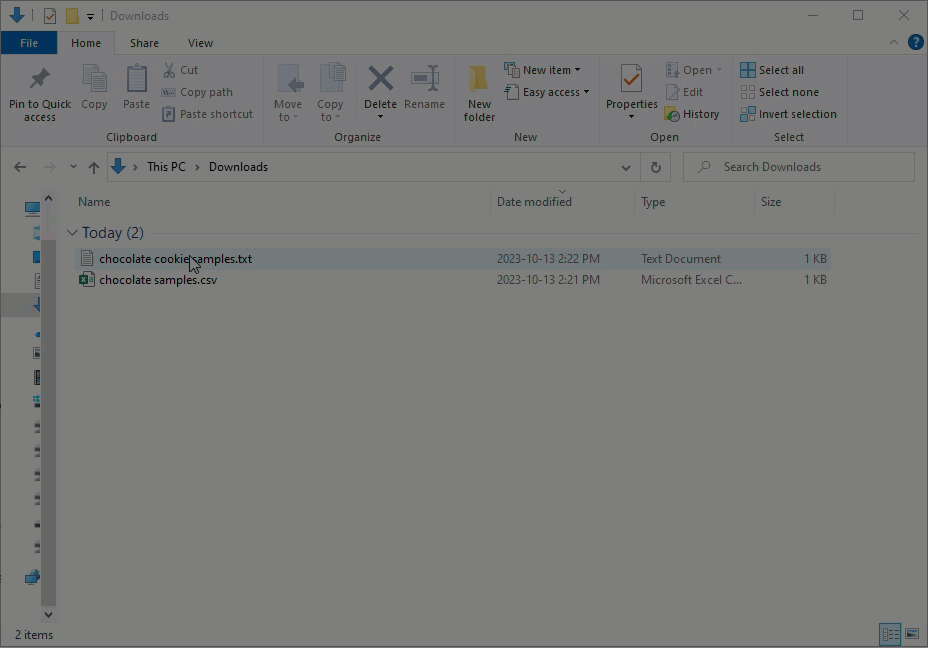This screenshot has height=648, width=928.
Task: Open the New item dropdown
Action: [x=543, y=70]
